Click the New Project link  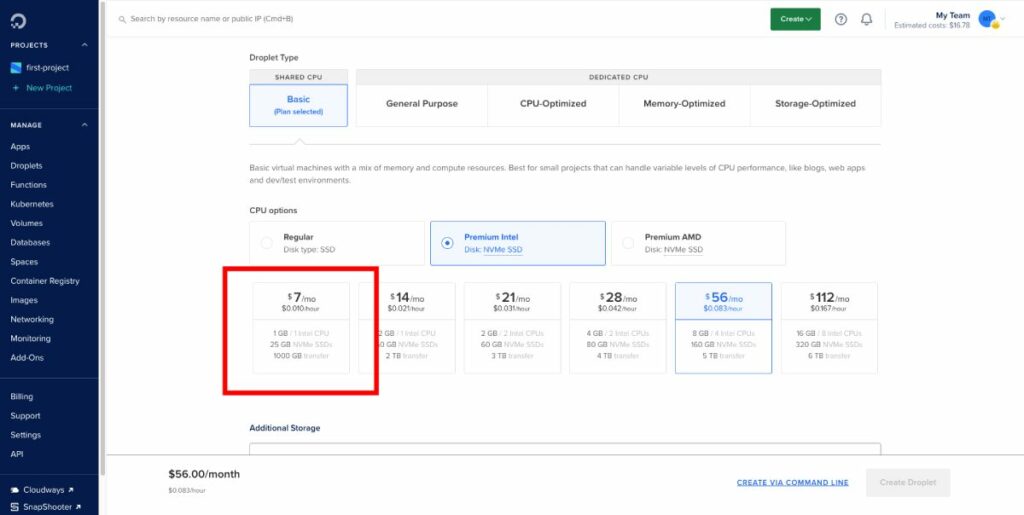(x=42, y=88)
